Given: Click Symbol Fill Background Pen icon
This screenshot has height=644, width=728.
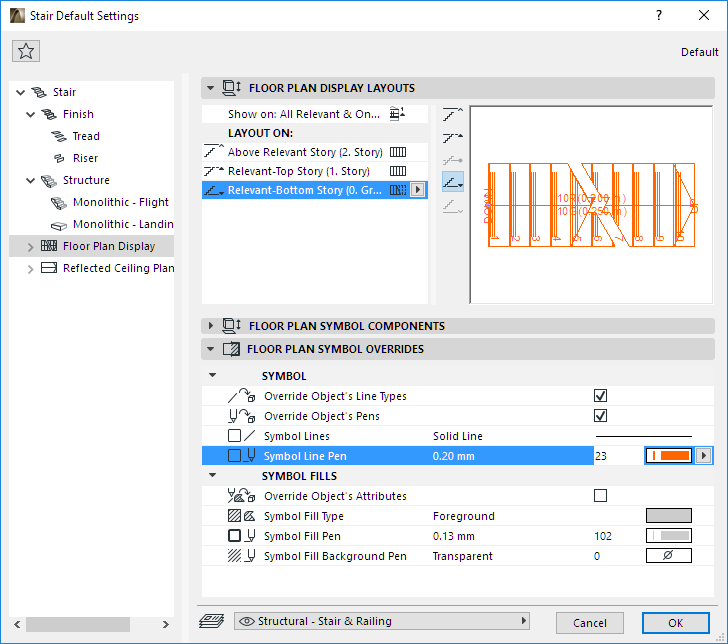Looking at the screenshot, I should click(241, 556).
